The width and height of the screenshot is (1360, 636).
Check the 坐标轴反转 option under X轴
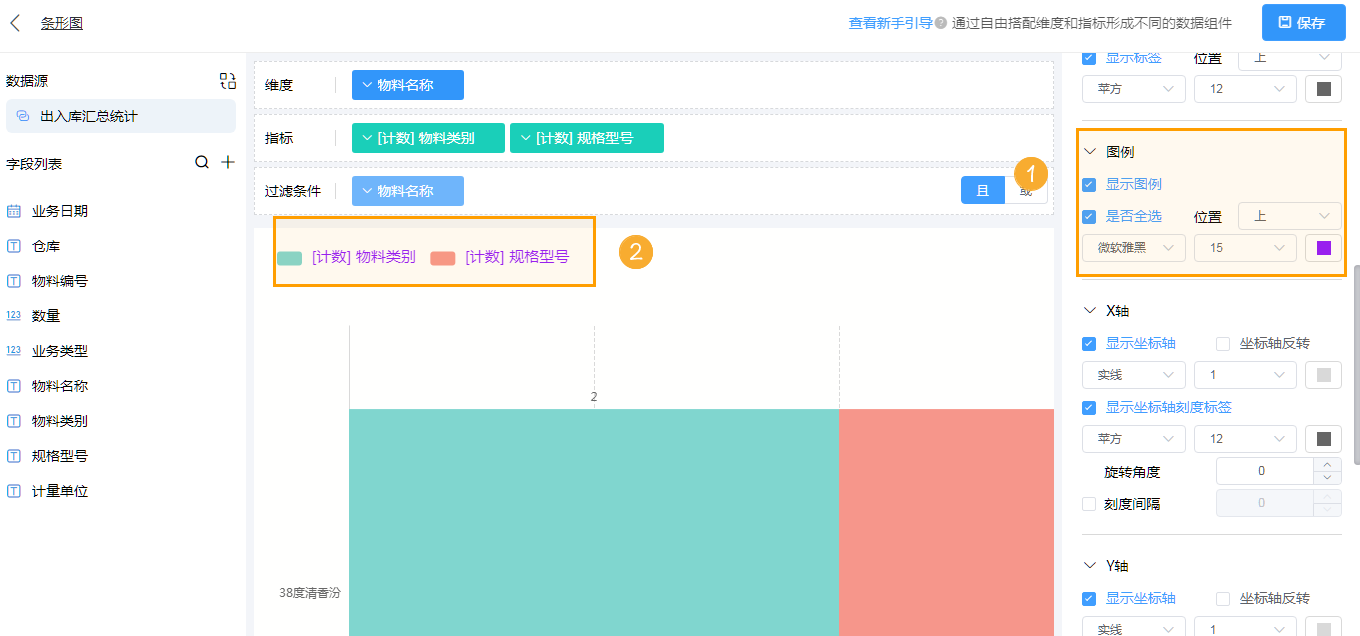click(1222, 343)
